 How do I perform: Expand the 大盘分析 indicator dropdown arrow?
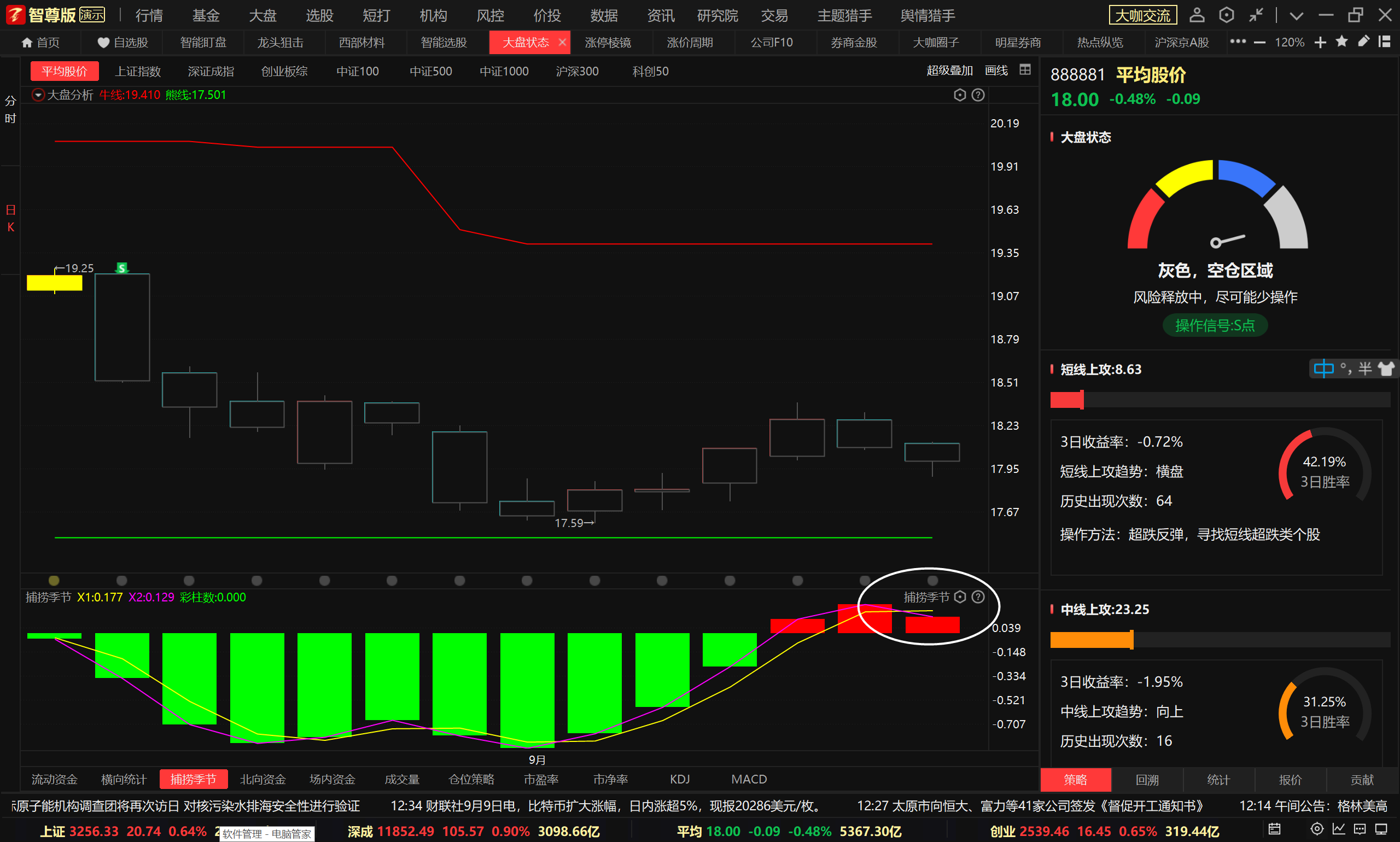coord(38,95)
